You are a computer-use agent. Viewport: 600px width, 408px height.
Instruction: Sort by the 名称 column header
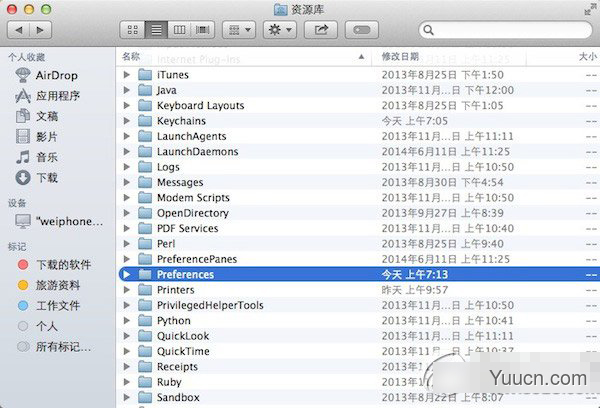coord(243,57)
